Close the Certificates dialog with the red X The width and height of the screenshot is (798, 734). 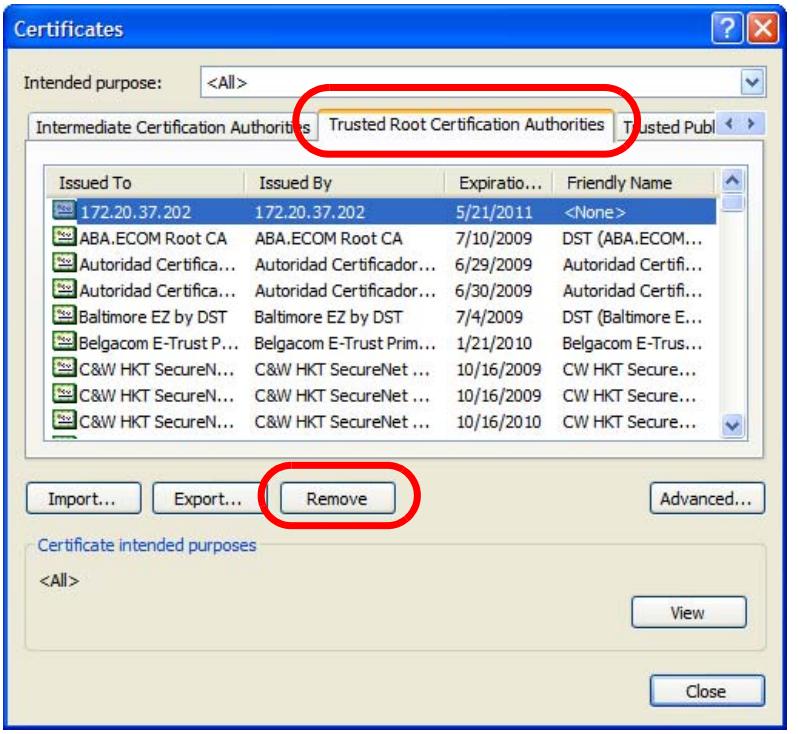[x=763, y=28]
